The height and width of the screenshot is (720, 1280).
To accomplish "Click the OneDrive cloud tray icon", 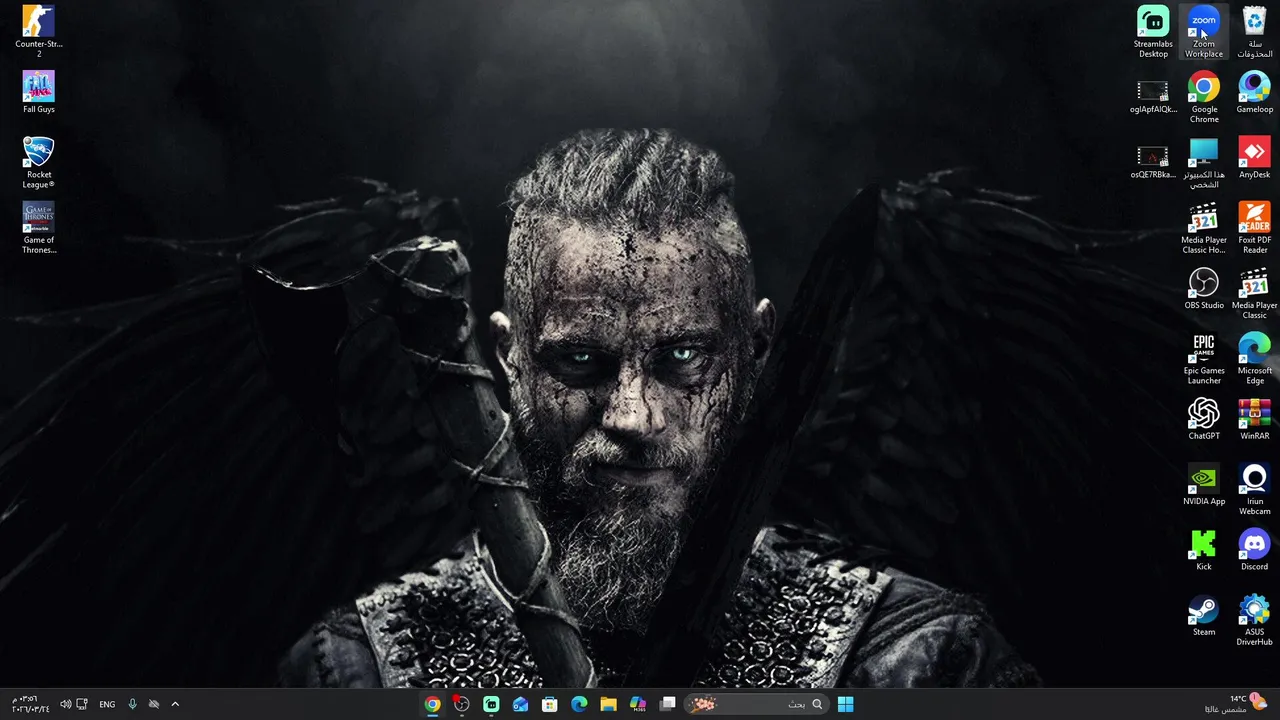I will [x=154, y=704].
